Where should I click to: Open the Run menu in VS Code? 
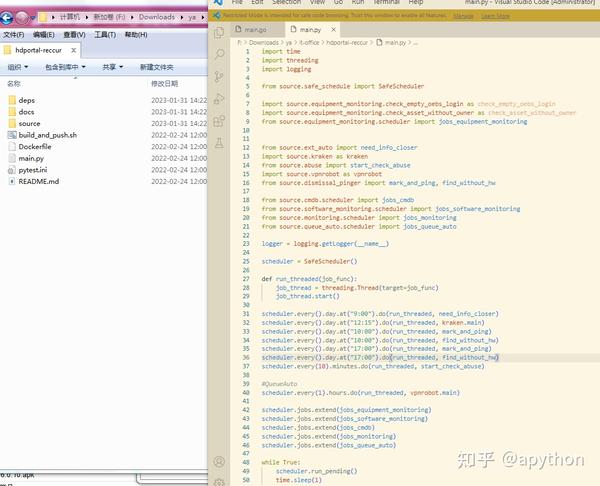point(358,2)
